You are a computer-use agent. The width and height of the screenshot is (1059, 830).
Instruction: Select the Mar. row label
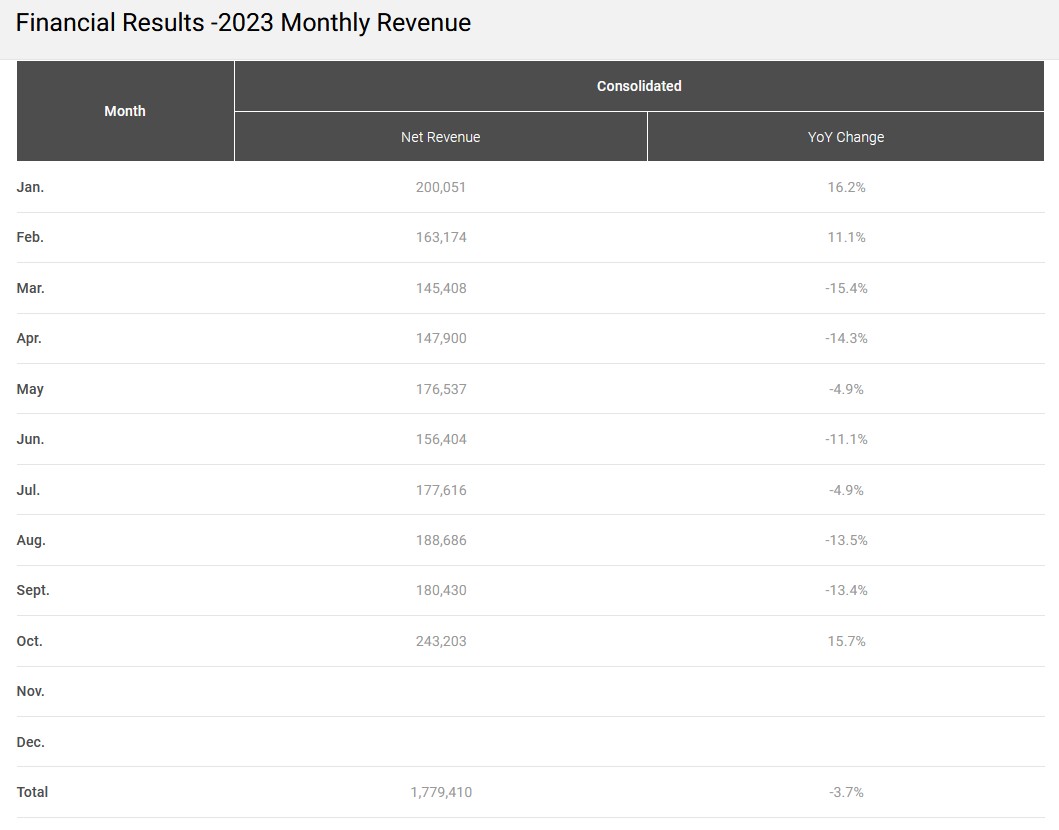[x=31, y=288]
